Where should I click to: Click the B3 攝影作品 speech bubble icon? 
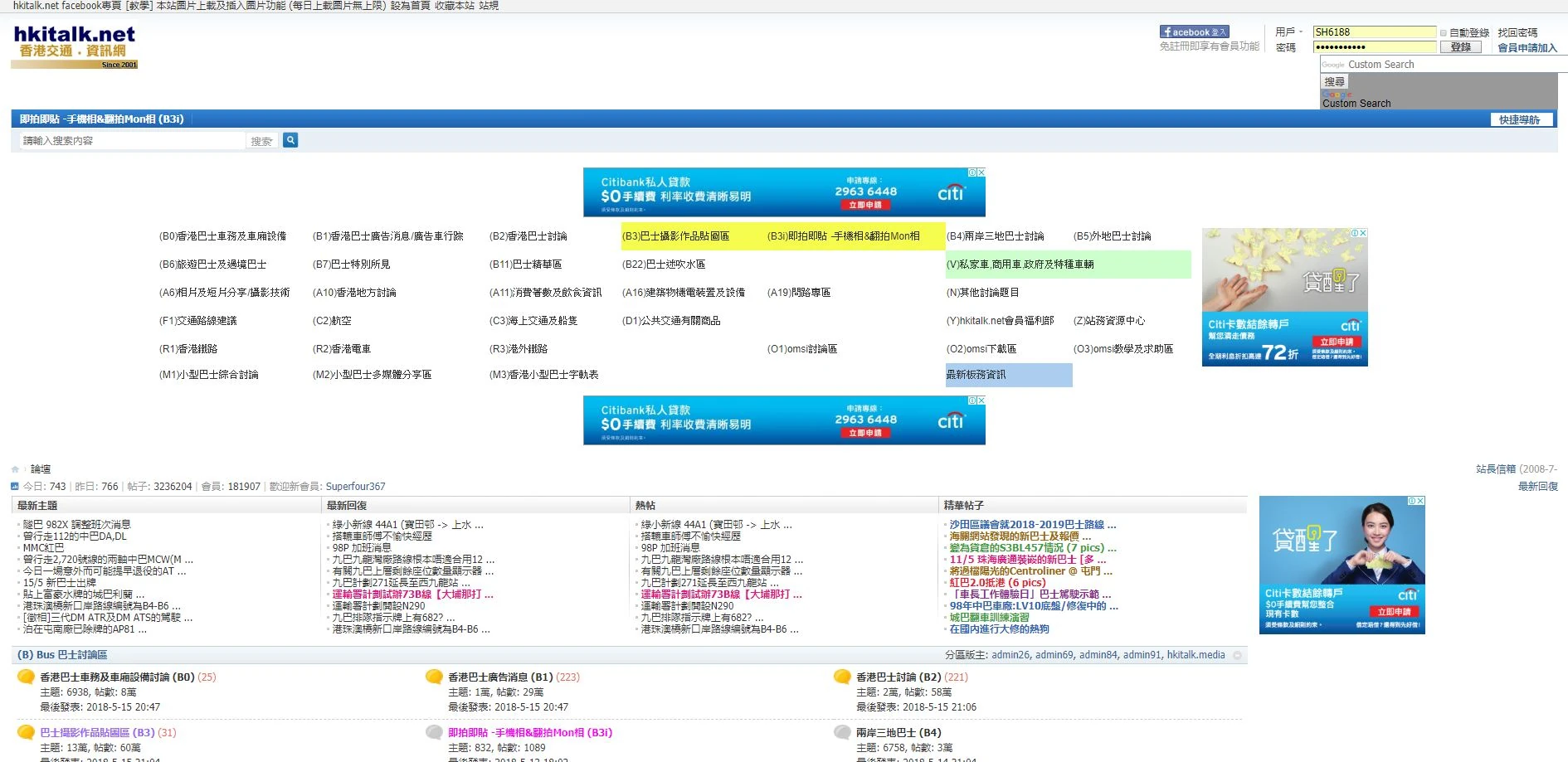click(x=26, y=732)
